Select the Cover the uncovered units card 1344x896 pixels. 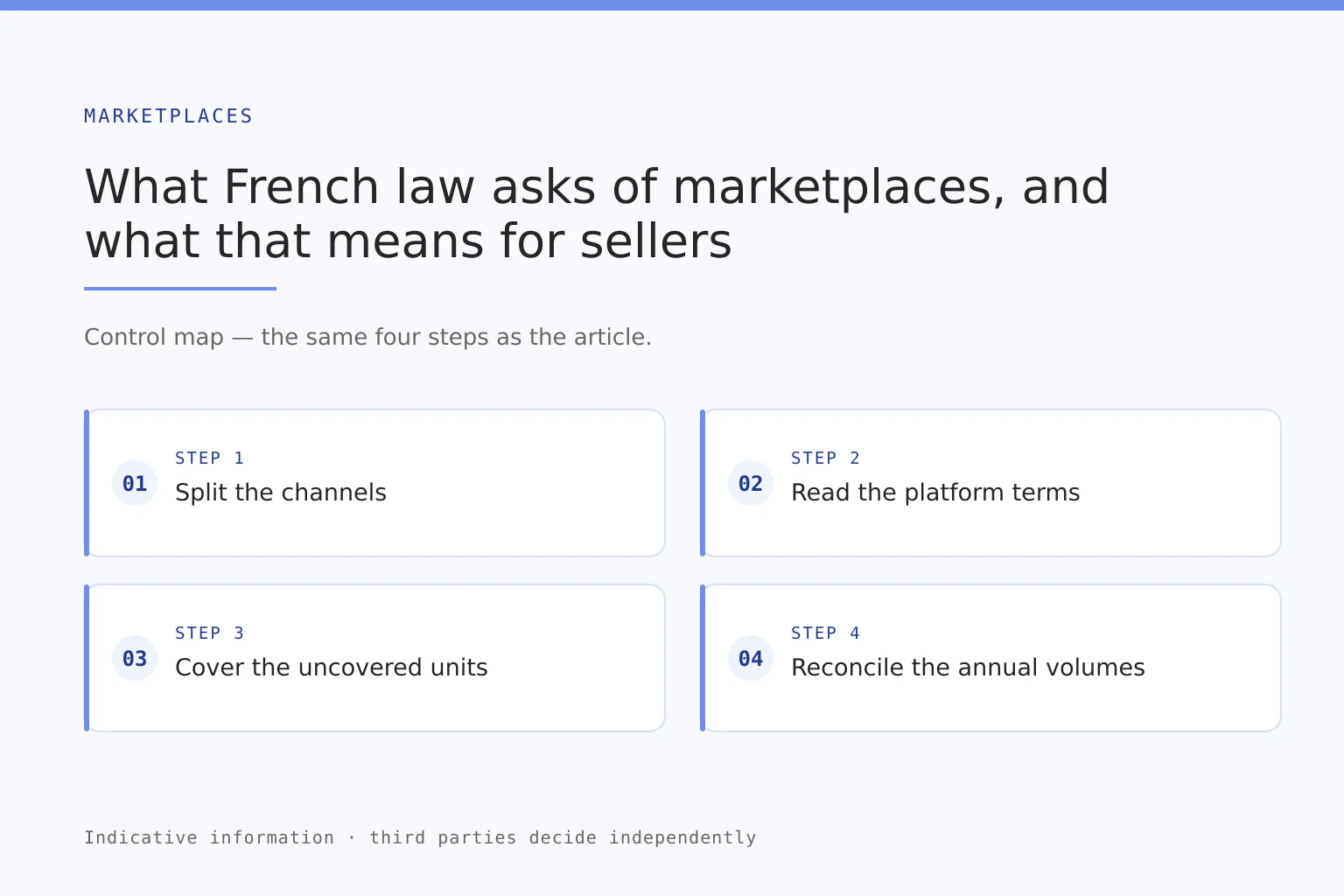(x=374, y=658)
